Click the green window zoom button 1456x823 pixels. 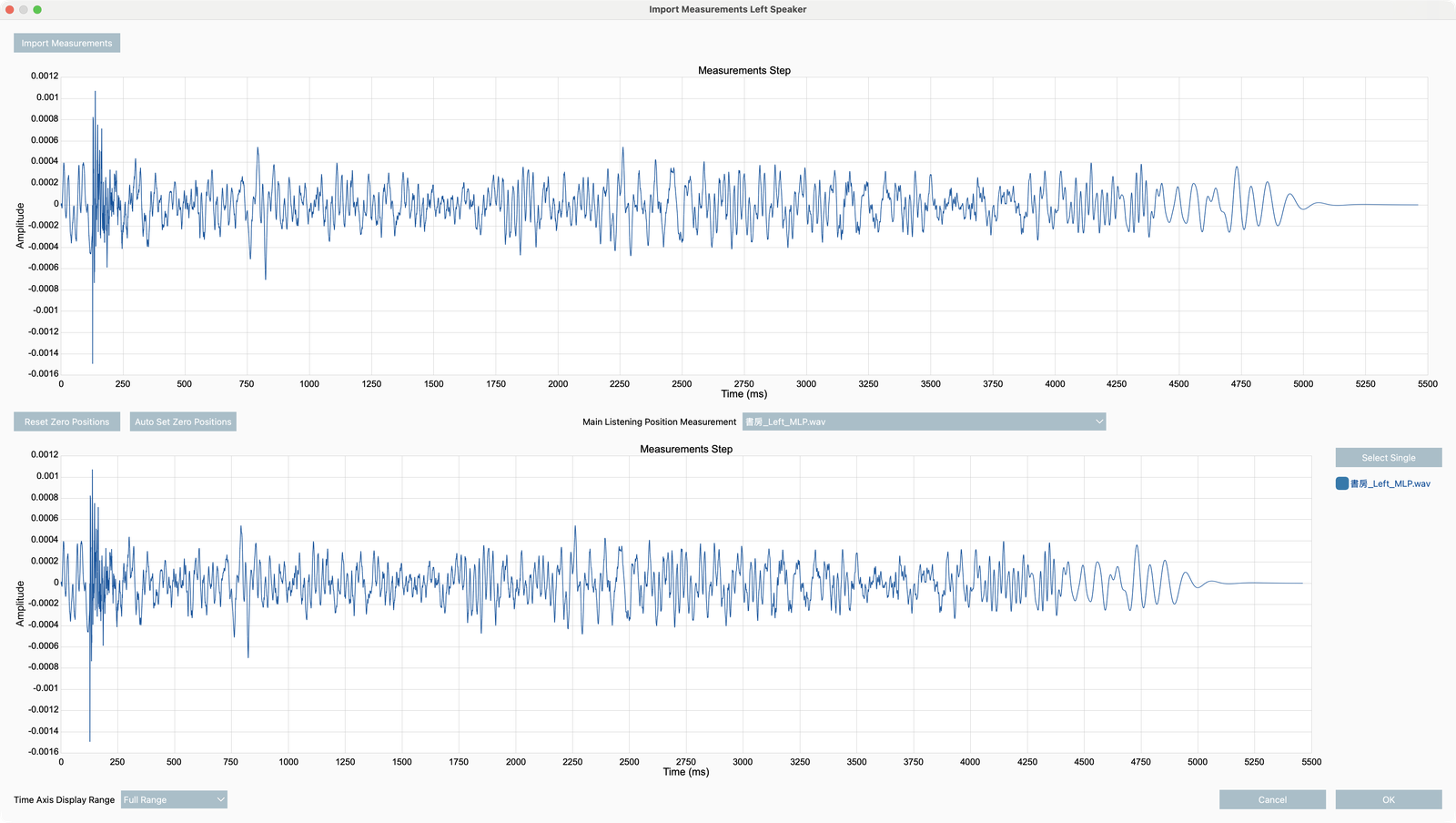[x=37, y=9]
